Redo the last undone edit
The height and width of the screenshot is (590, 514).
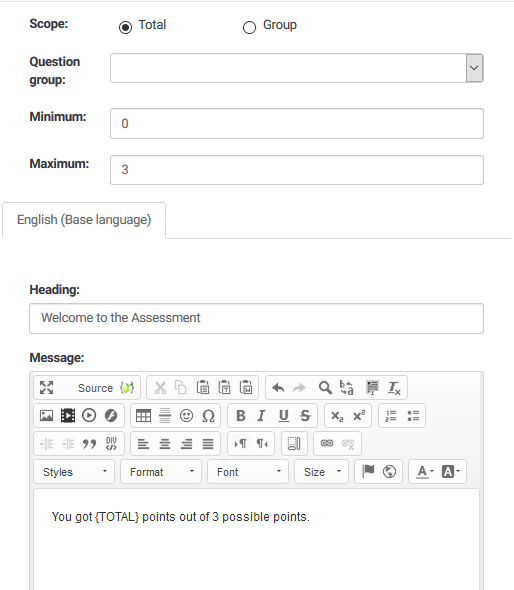coord(300,387)
